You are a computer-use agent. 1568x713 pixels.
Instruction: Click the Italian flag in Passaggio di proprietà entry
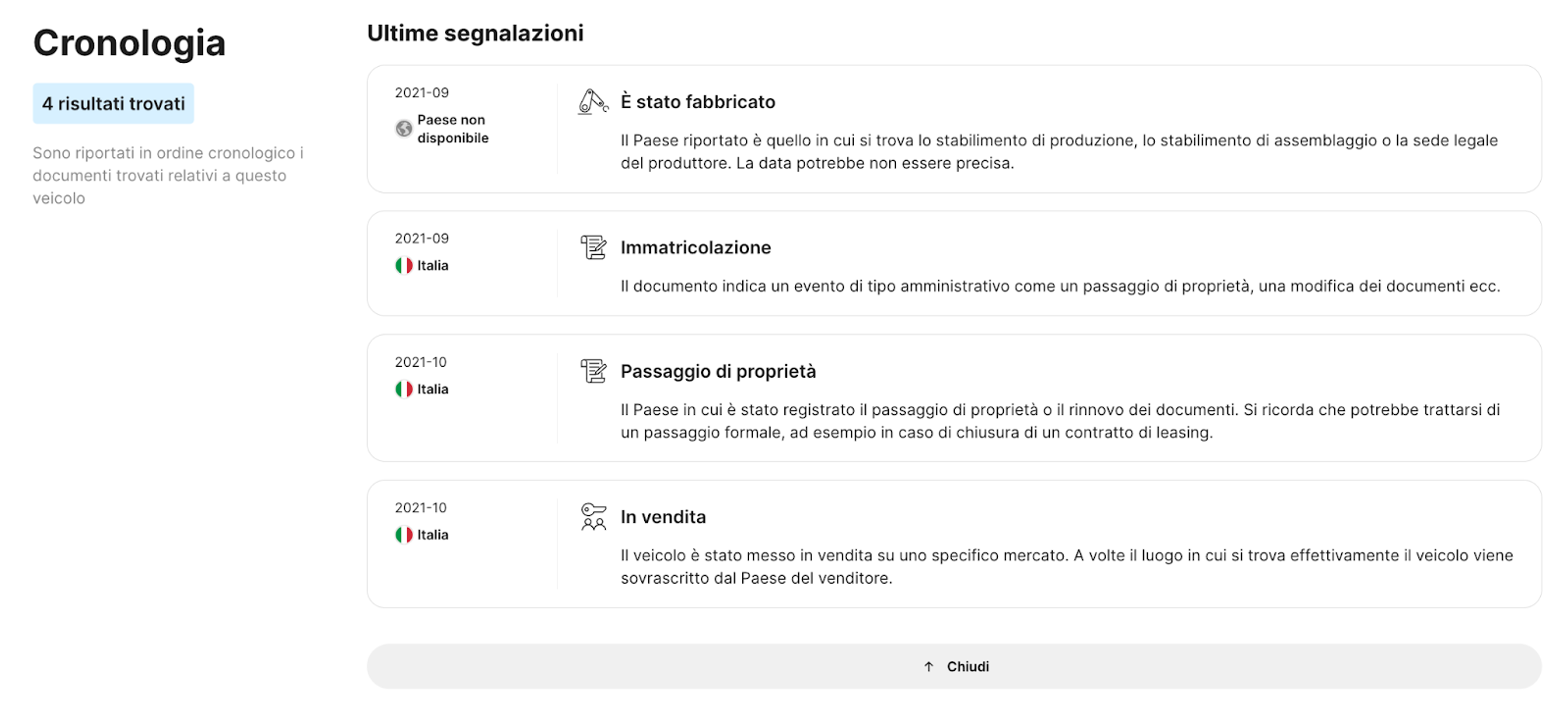403,389
